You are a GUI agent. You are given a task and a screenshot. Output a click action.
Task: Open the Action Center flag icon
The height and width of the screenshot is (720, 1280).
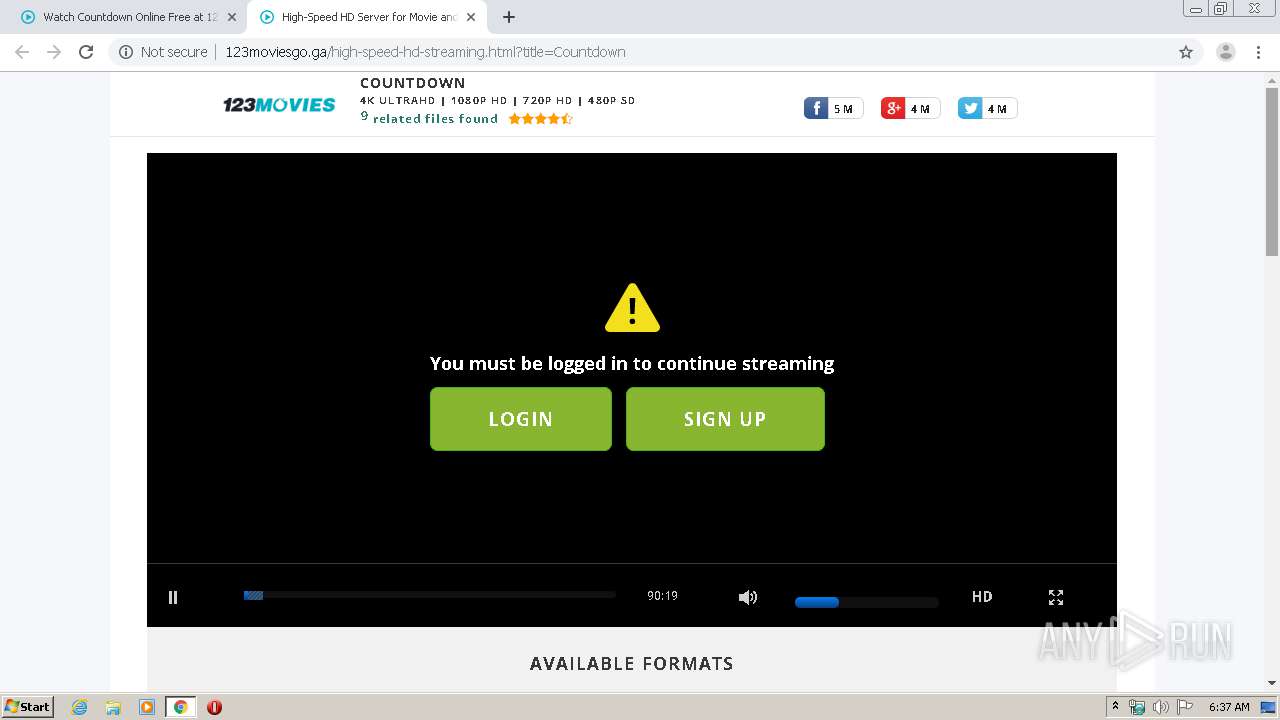pyautogui.click(x=1184, y=707)
